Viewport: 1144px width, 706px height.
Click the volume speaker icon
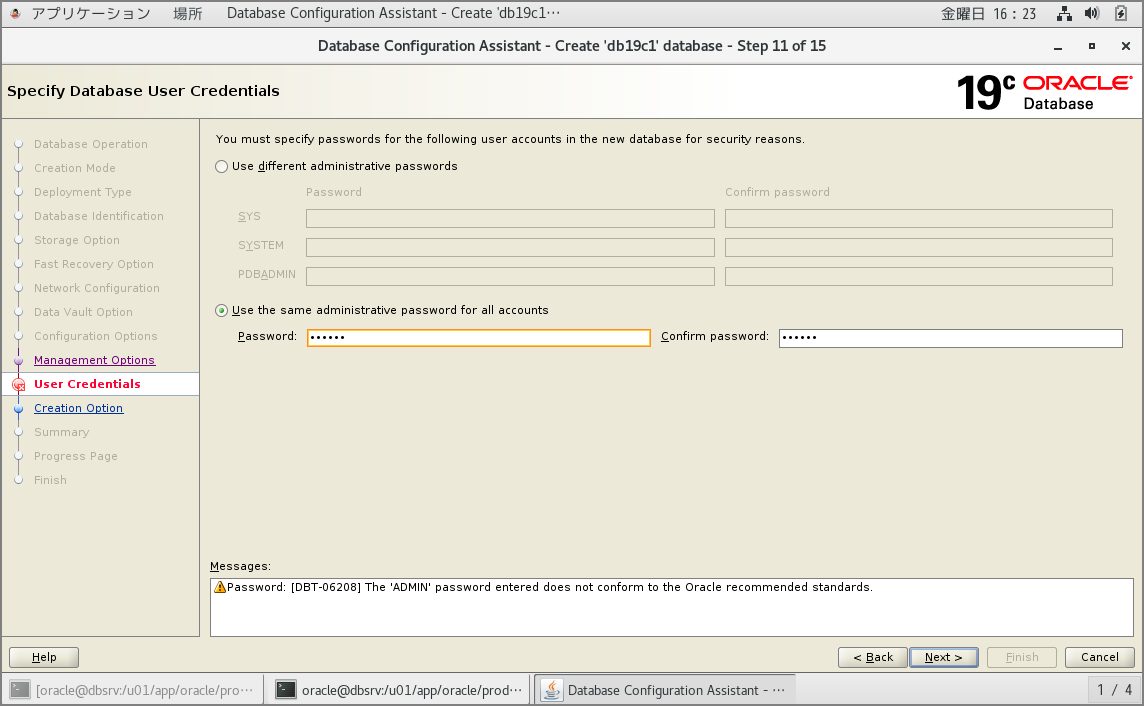1092,14
